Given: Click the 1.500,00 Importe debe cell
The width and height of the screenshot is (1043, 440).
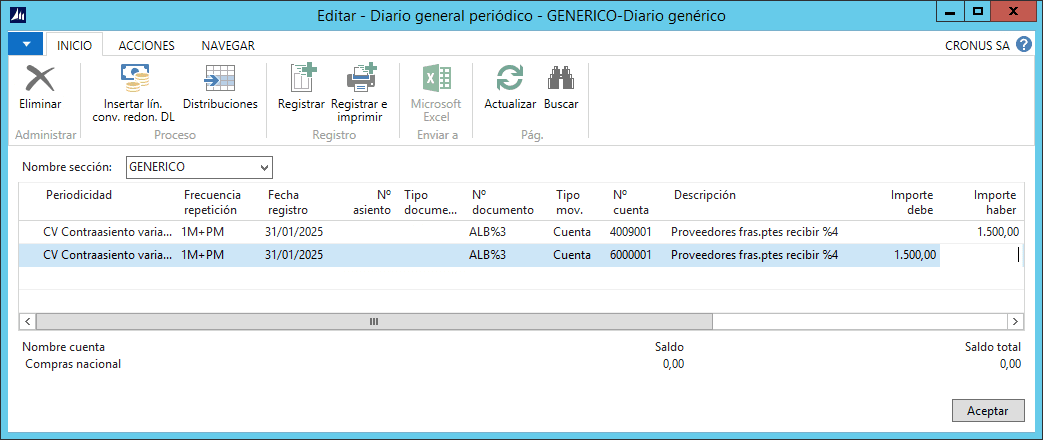Looking at the screenshot, I should (x=915, y=255).
